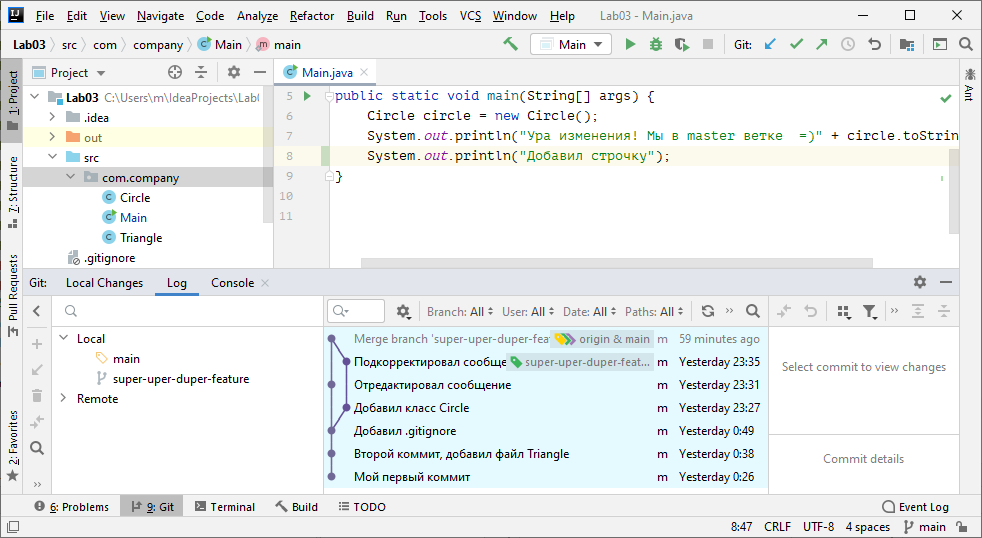Refresh the Git log
Viewport: 982px width, 538px height.
[708, 311]
